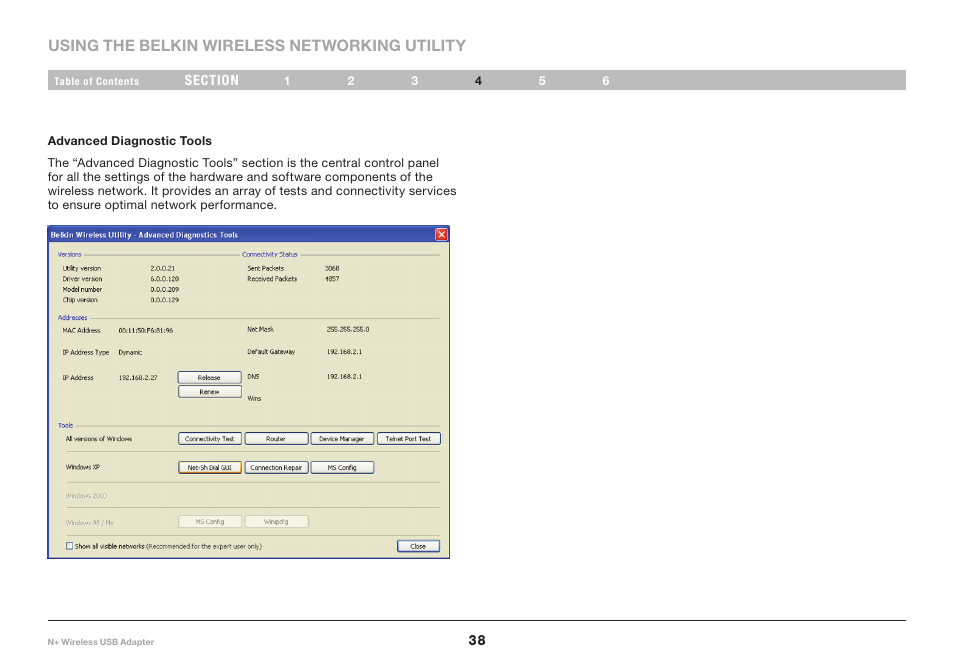Go to section 2
This screenshot has height=668, width=954.
pos(350,81)
